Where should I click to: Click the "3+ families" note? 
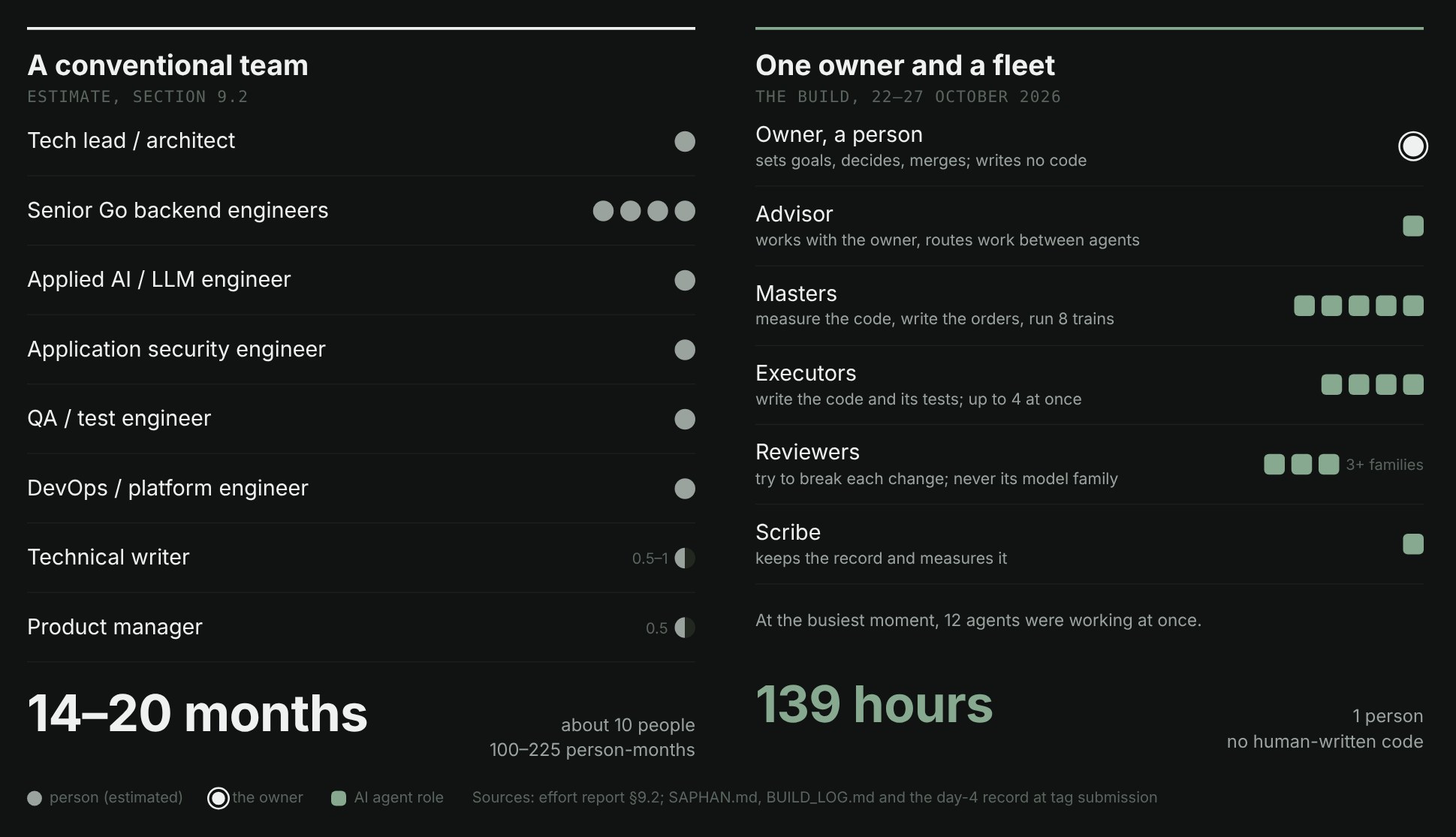click(x=1384, y=465)
